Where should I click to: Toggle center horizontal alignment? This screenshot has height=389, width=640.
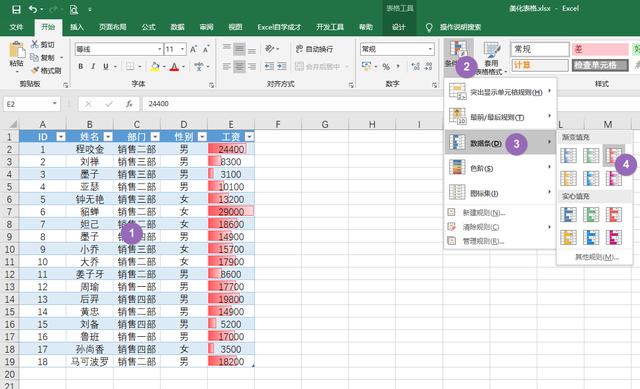240,66
